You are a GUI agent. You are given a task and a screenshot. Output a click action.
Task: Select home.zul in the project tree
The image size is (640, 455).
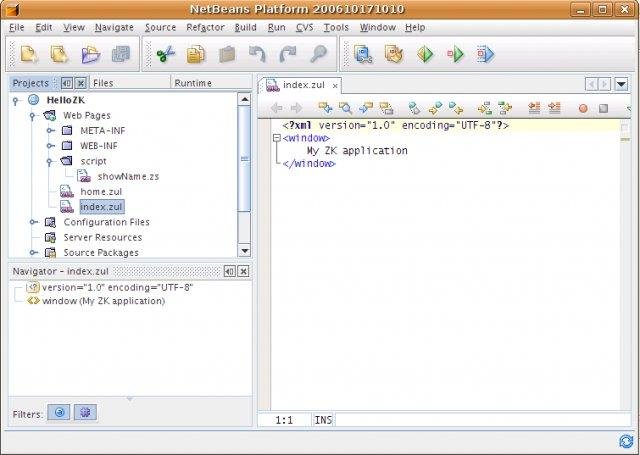(101, 191)
